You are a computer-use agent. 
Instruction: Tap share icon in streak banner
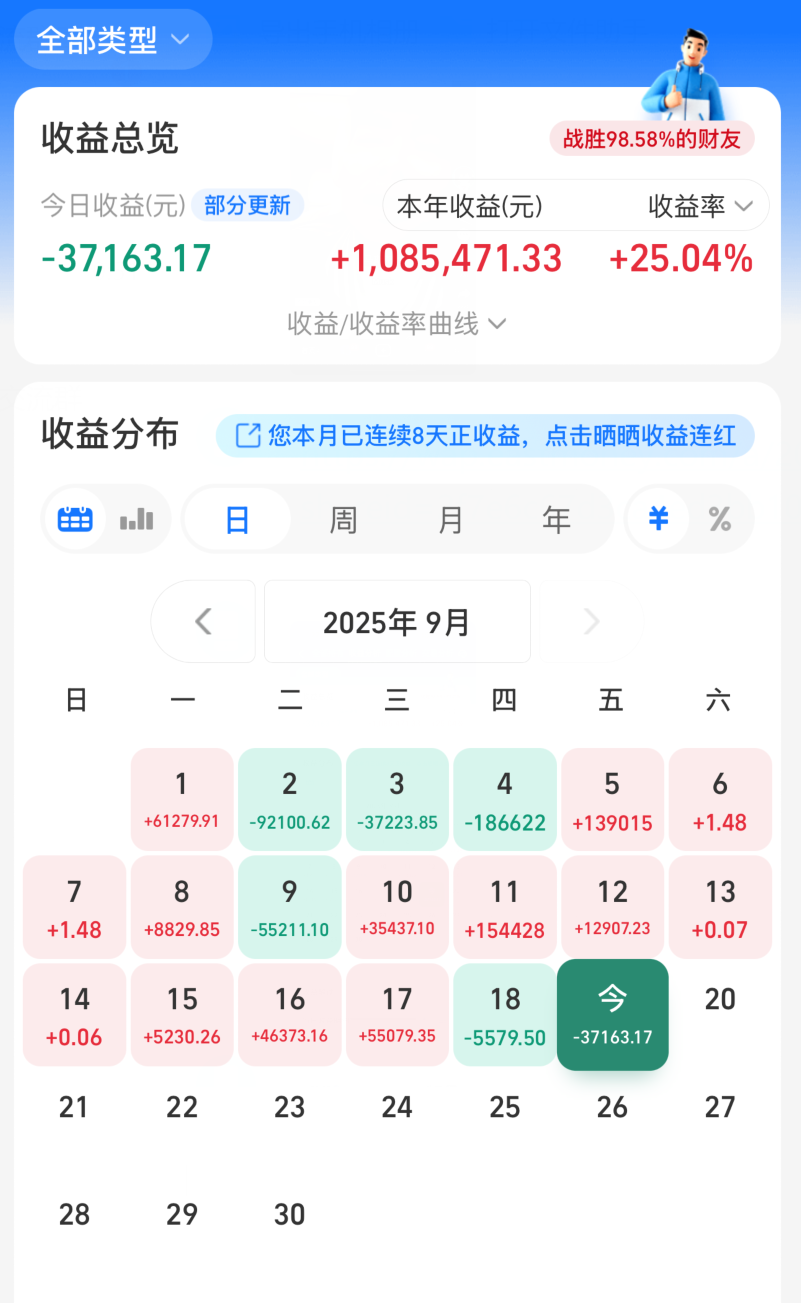pyautogui.click(x=247, y=436)
